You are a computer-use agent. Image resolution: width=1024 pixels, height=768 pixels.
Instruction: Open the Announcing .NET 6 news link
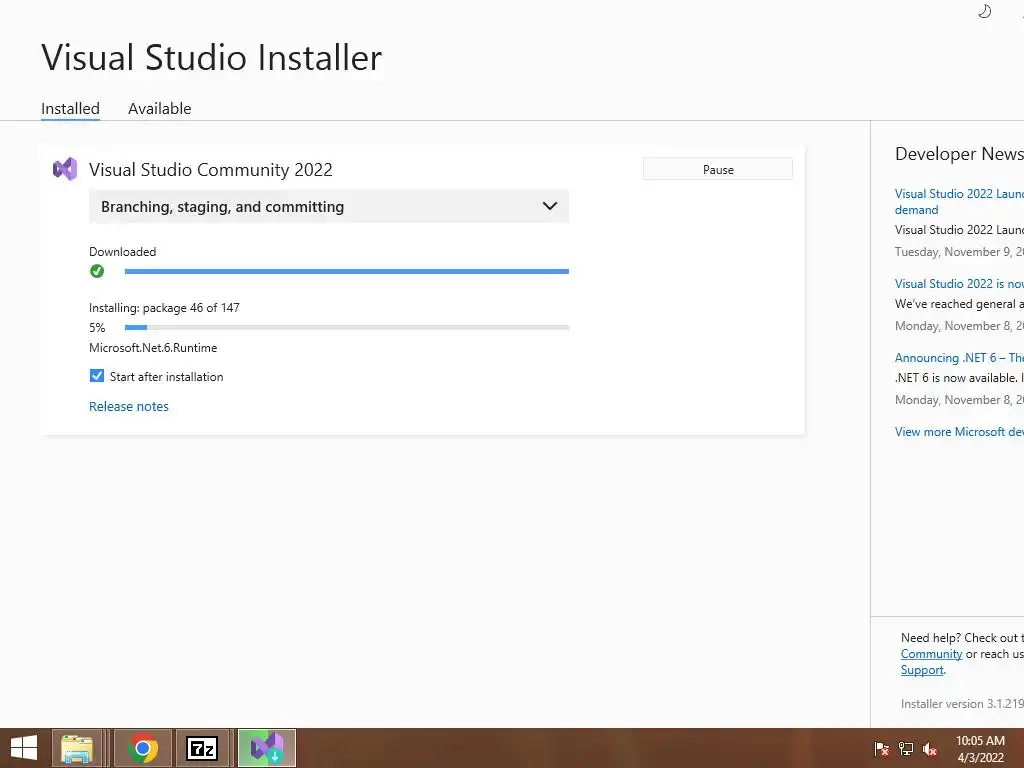(959, 357)
